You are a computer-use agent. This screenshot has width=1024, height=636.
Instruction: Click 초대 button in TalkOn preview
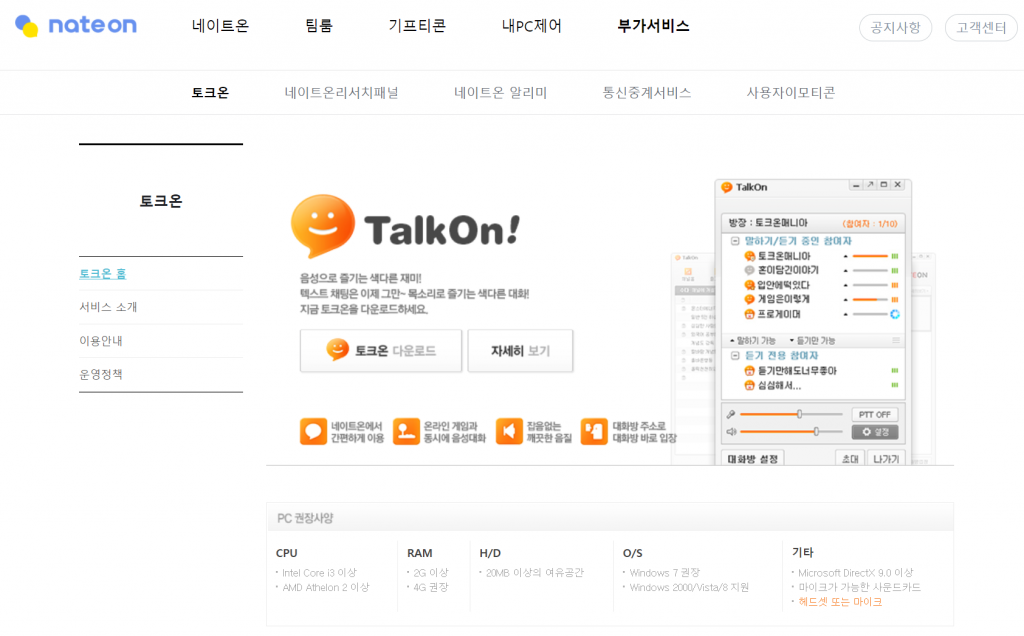pyautogui.click(x=850, y=458)
